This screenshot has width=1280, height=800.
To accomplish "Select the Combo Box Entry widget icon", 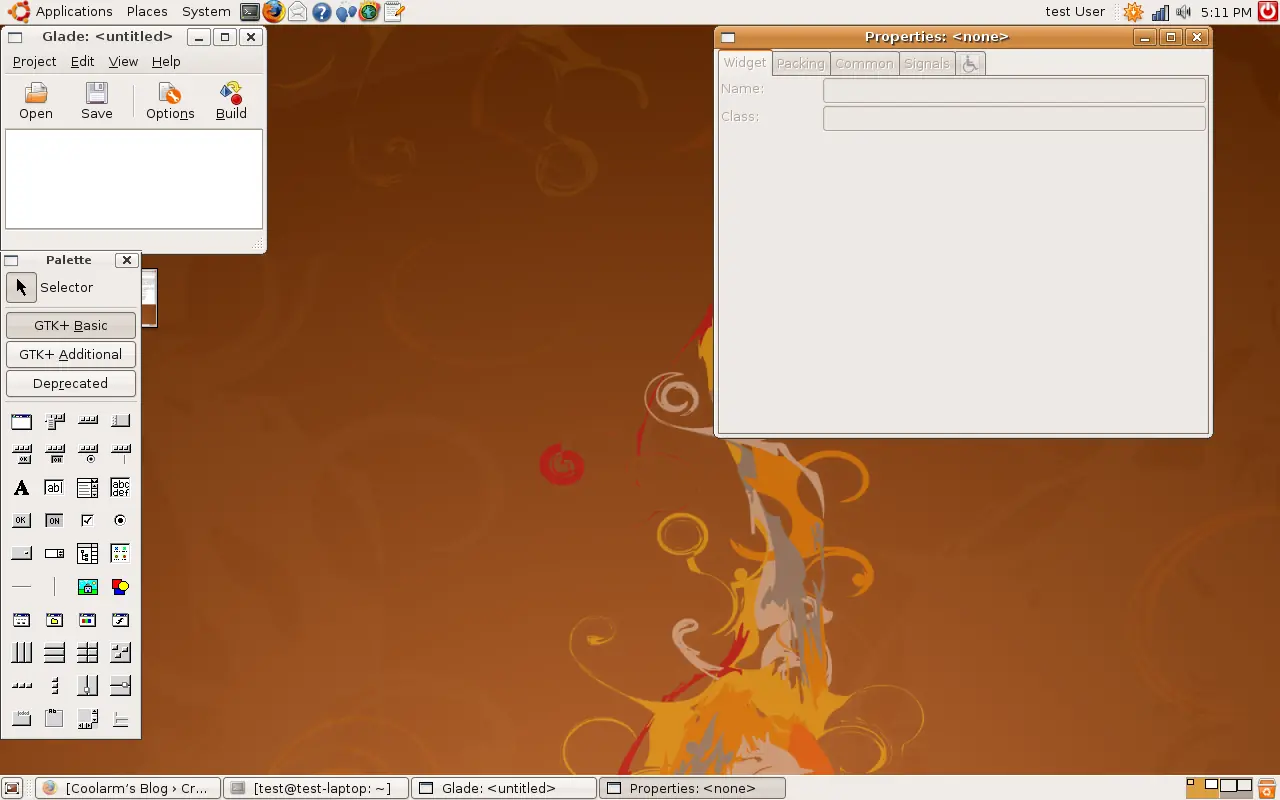I will click(x=88, y=488).
